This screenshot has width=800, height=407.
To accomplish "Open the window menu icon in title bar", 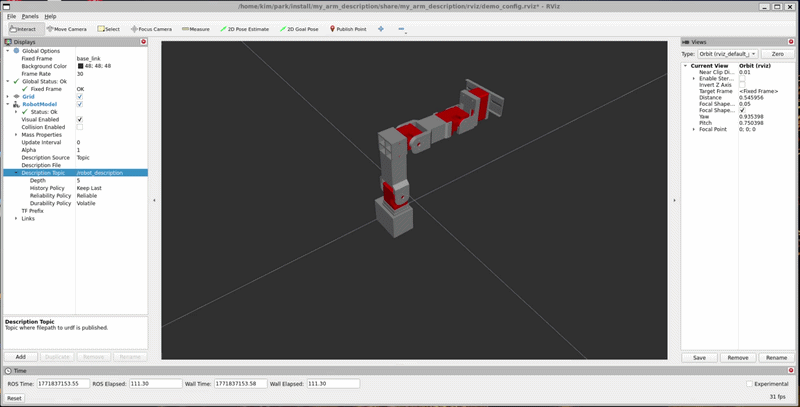I will 7,7.
